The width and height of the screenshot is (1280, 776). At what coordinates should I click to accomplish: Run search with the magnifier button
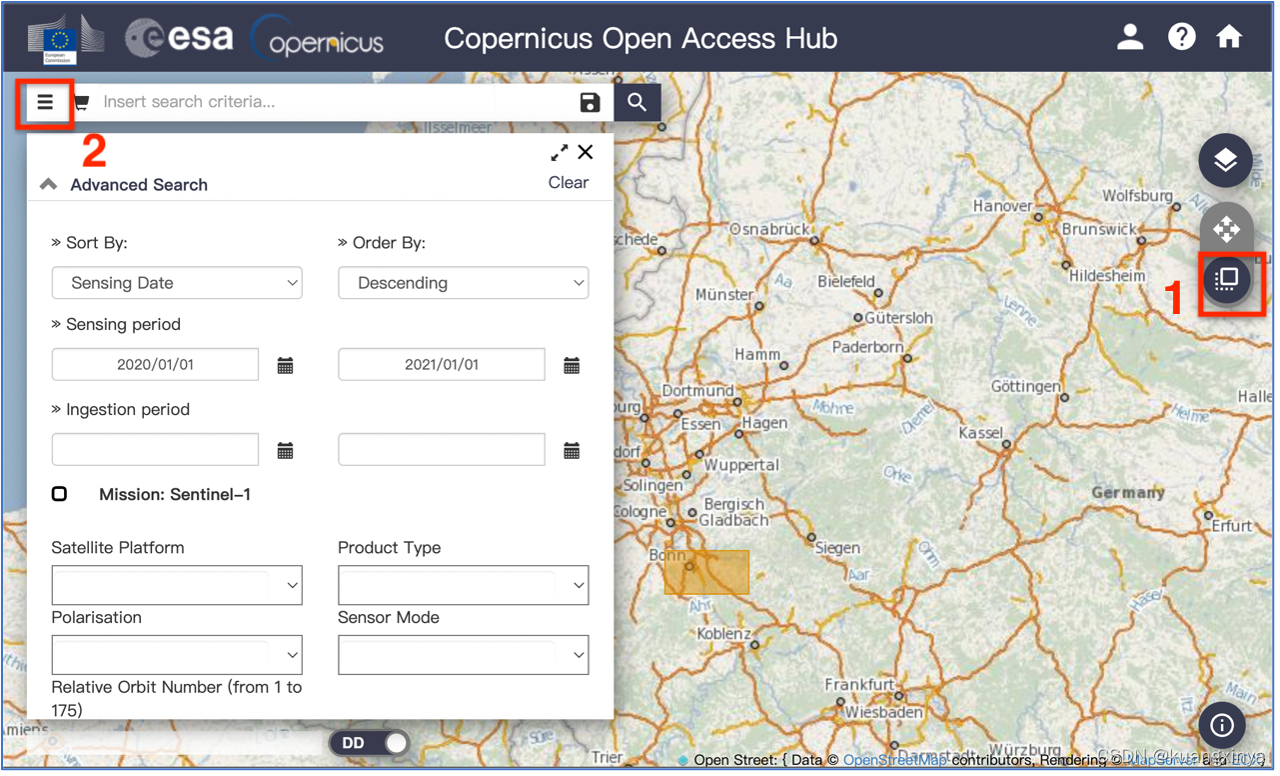tap(637, 102)
